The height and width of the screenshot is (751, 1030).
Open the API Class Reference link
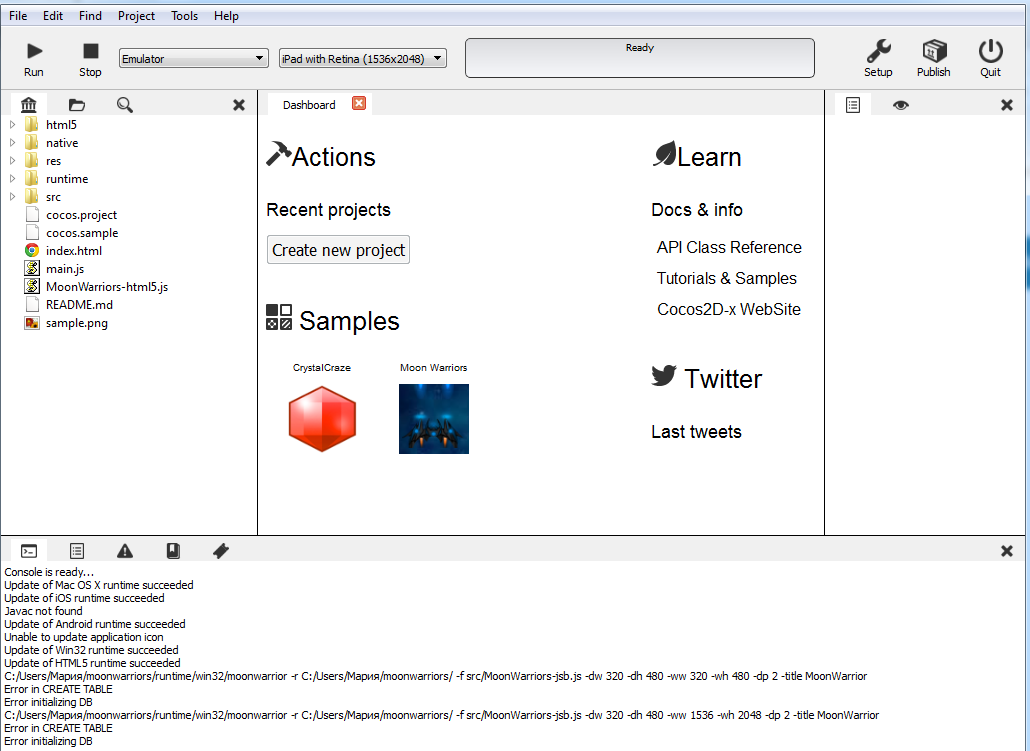tap(729, 247)
